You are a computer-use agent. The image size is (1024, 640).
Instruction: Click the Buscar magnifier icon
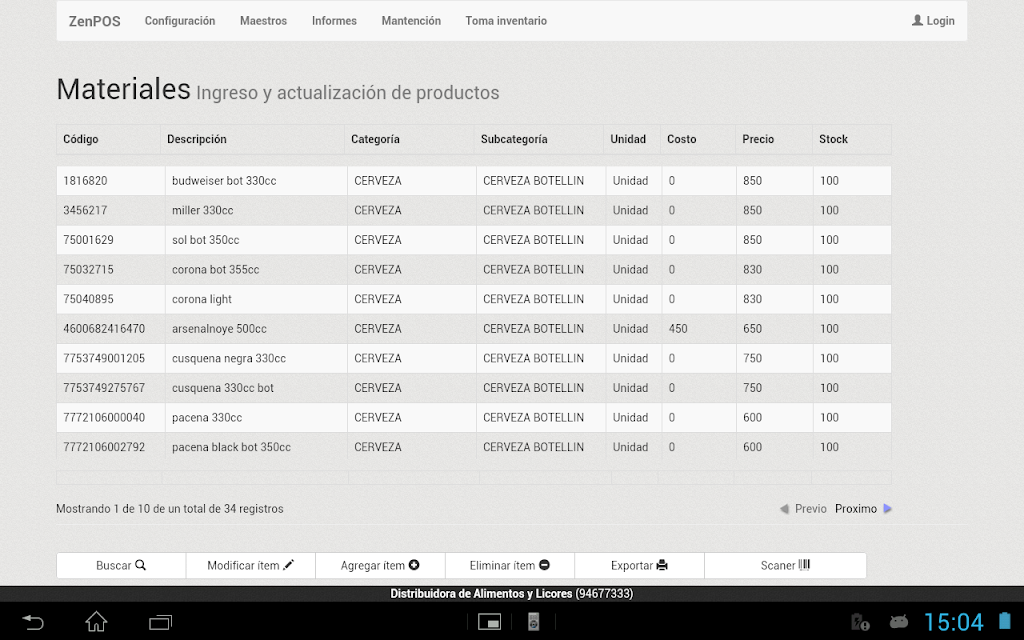coord(140,565)
